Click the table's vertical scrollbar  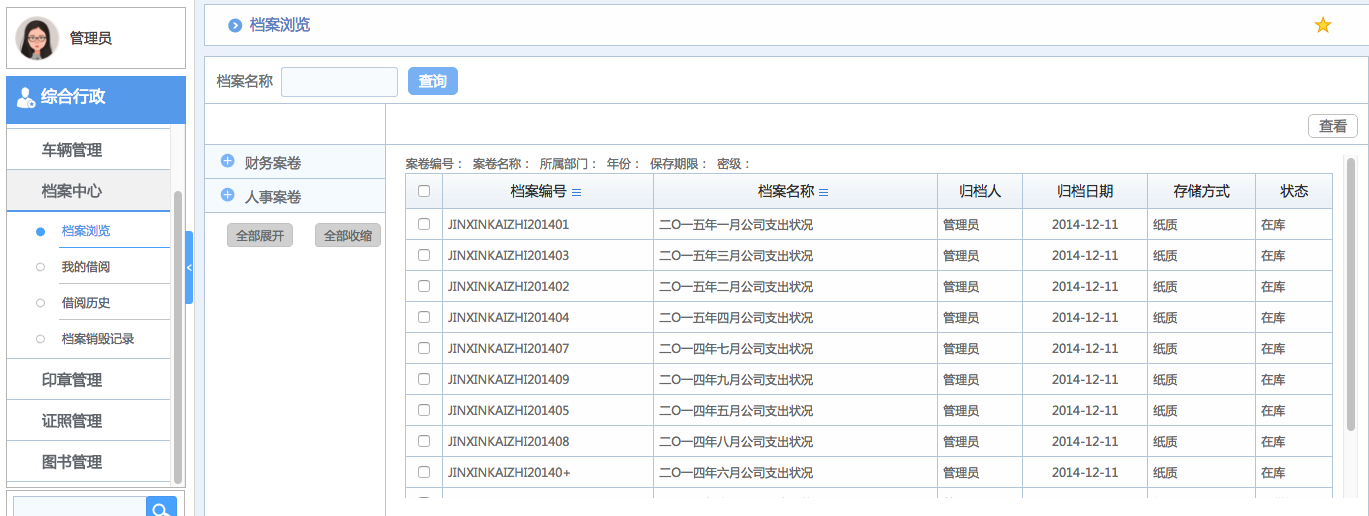coord(1350,293)
